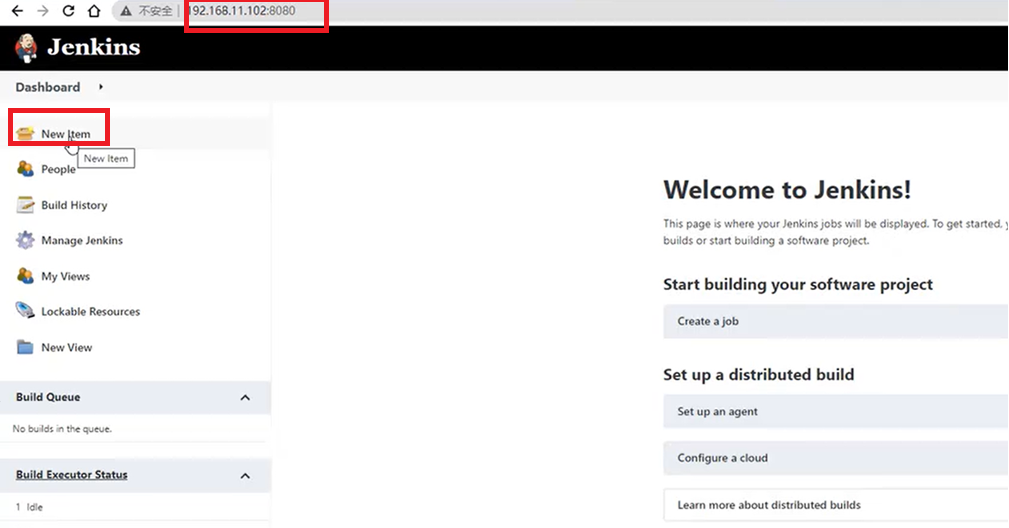The height and width of the screenshot is (528, 1009).
Task: Open People sidebar link
Action: pos(59,169)
